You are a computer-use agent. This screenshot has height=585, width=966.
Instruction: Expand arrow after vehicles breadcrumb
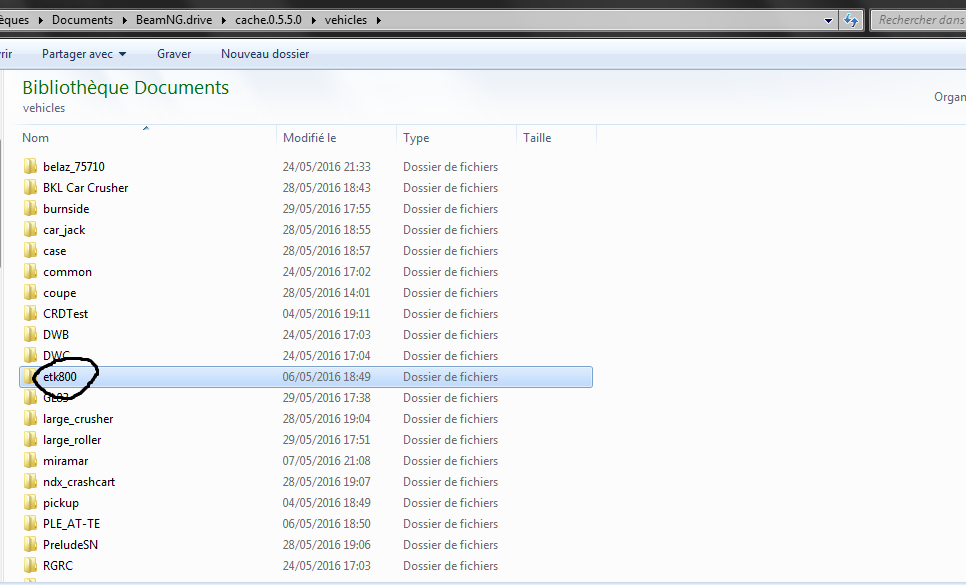pyautogui.click(x=378, y=20)
